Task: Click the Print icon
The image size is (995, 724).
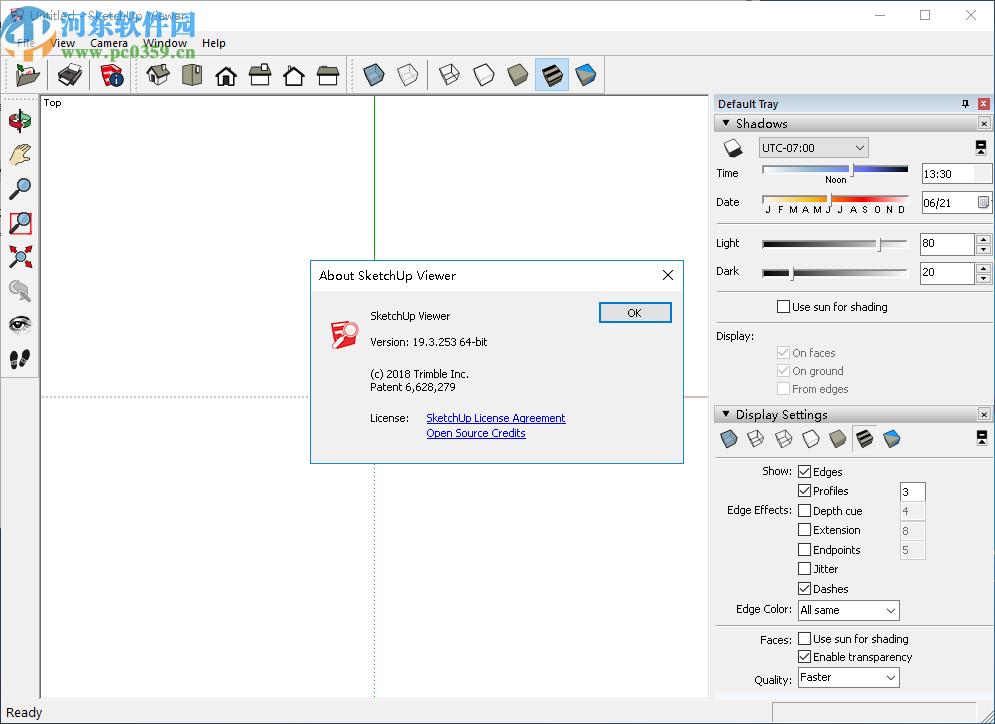Action: pos(69,75)
